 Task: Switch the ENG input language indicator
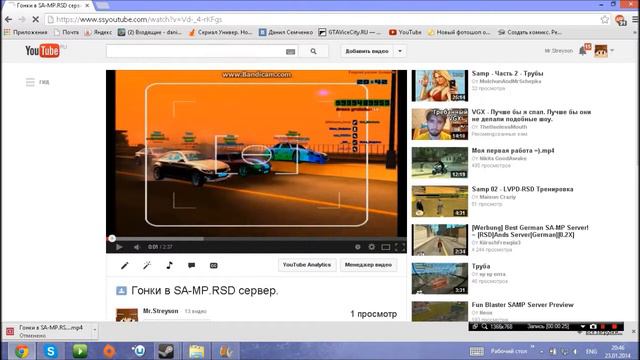tap(591, 351)
